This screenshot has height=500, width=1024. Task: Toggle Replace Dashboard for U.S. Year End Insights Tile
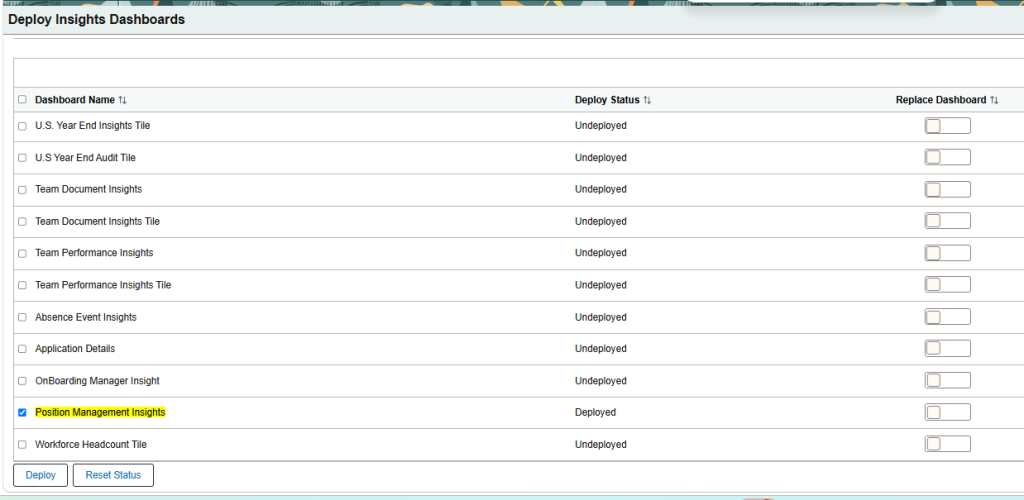(x=948, y=126)
